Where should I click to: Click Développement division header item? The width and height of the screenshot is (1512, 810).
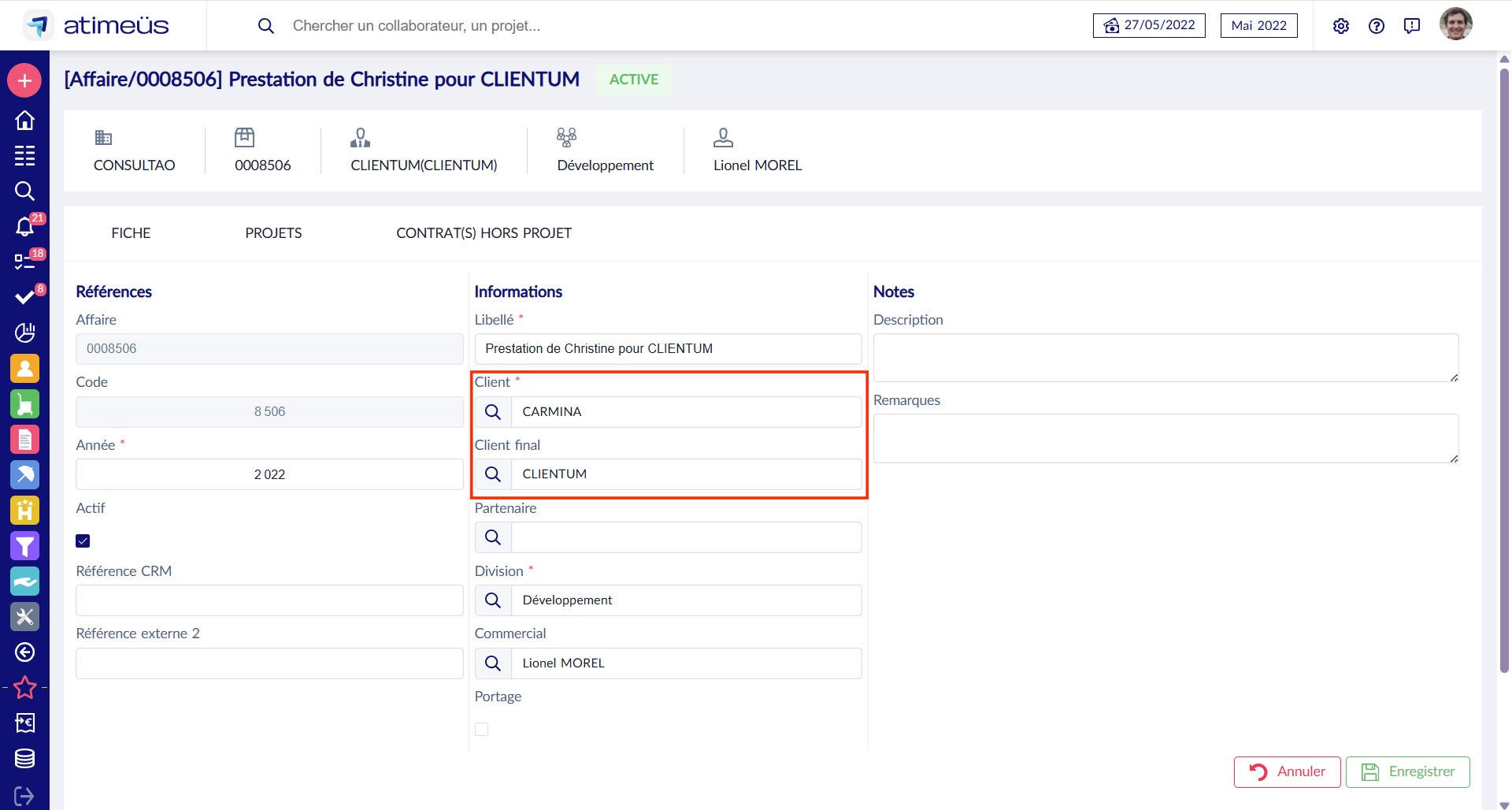[x=605, y=150]
